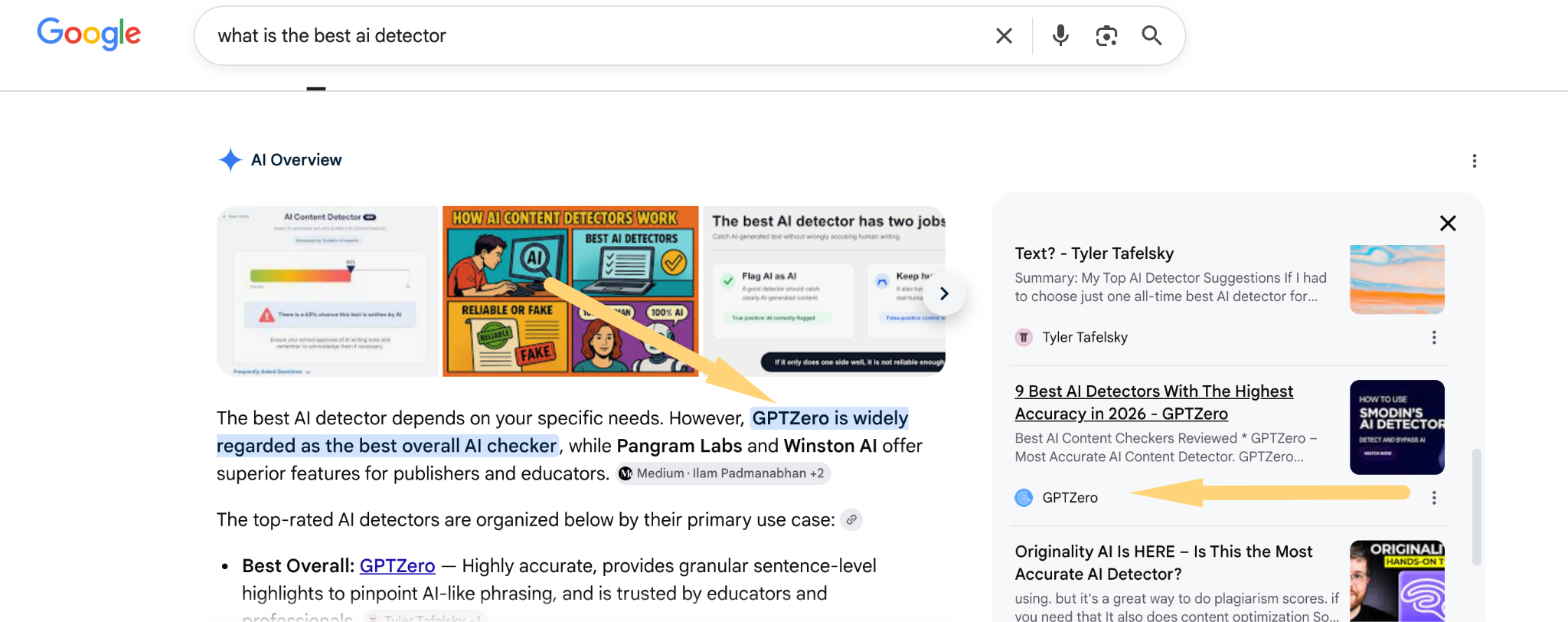Screen dimensions: 1568x622
Task: Open Google Lens image search icon
Action: (1106, 36)
